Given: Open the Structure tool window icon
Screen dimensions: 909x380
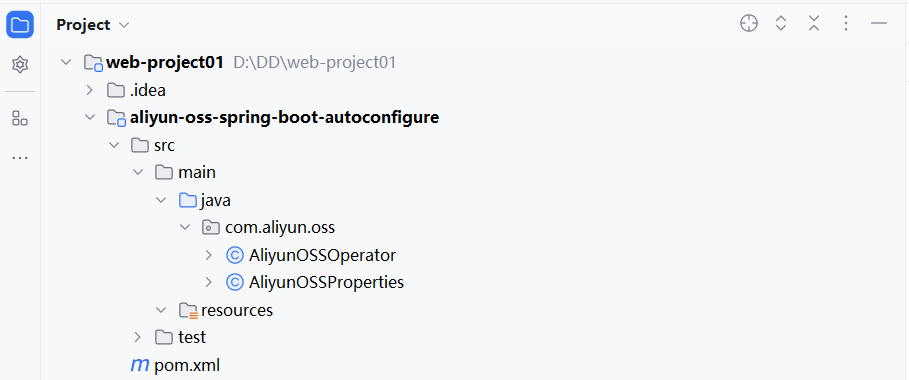Looking at the screenshot, I should [20, 118].
